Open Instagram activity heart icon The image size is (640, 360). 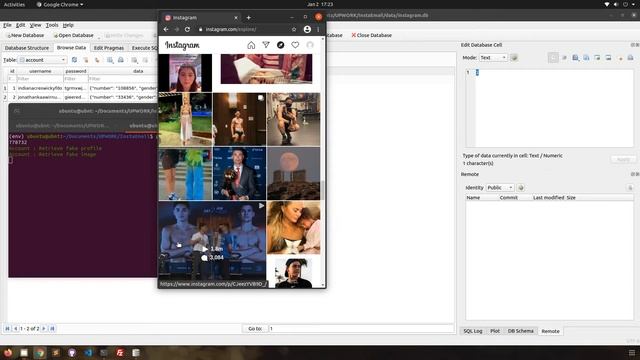coord(295,45)
